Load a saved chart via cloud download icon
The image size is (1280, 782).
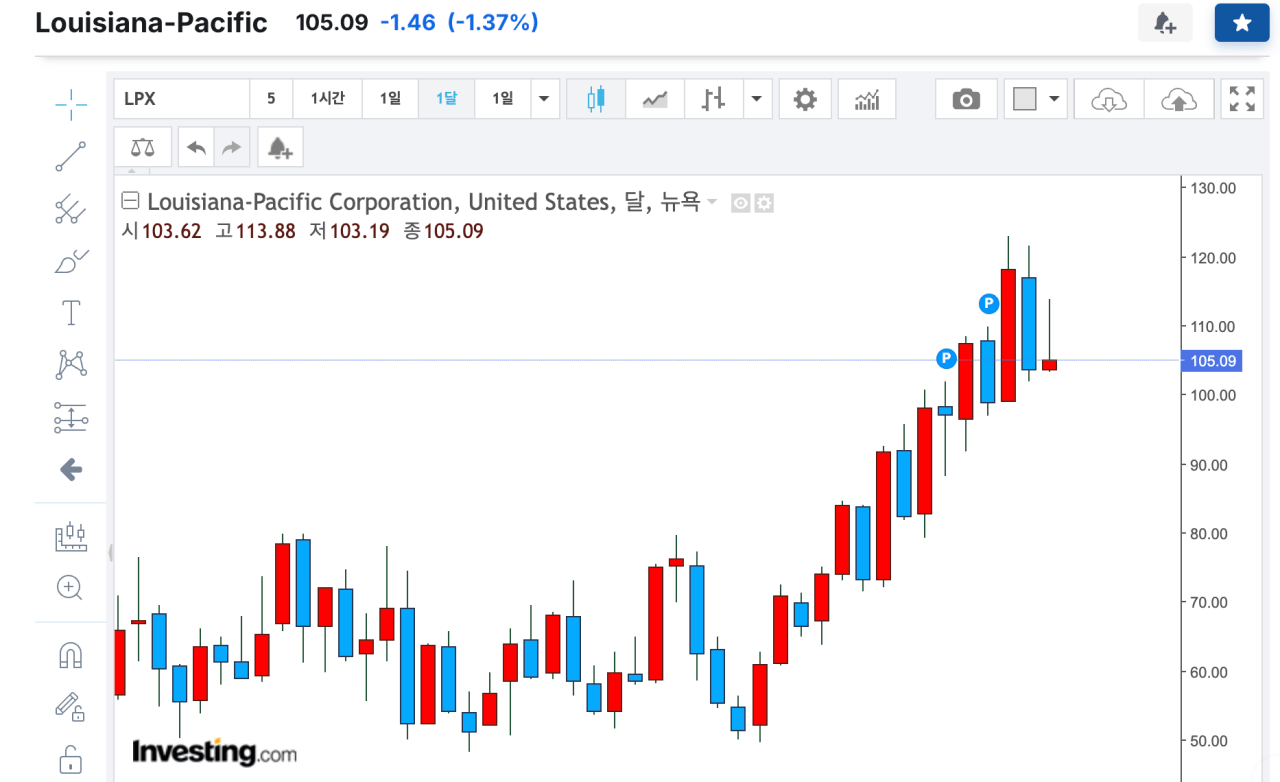point(1108,99)
